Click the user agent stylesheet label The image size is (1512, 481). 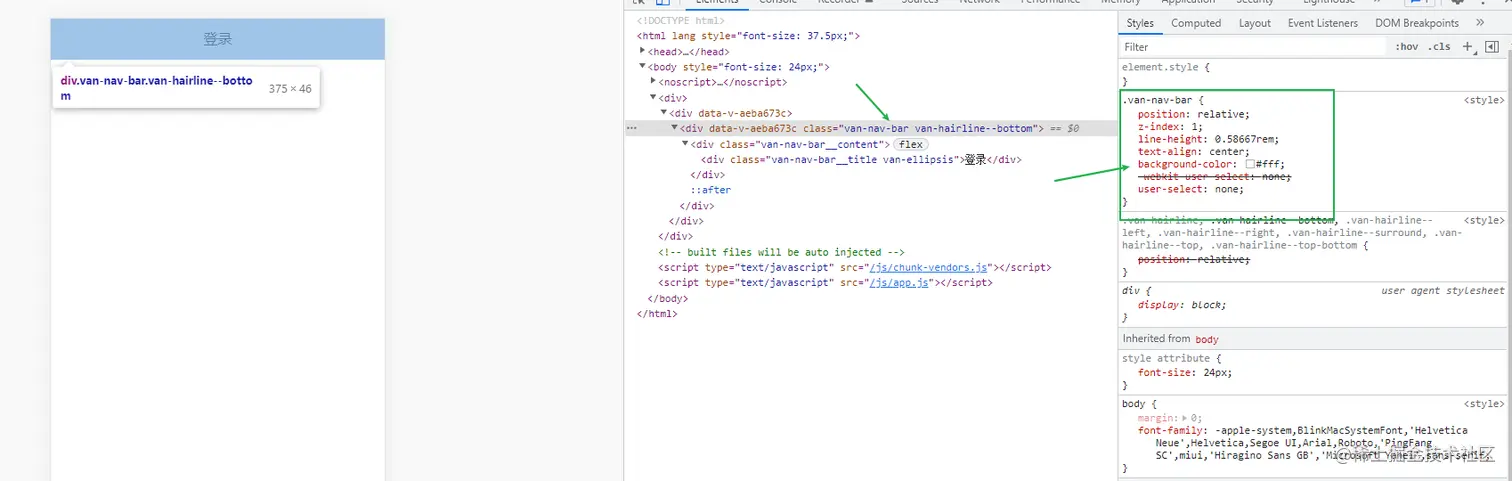point(1442,290)
